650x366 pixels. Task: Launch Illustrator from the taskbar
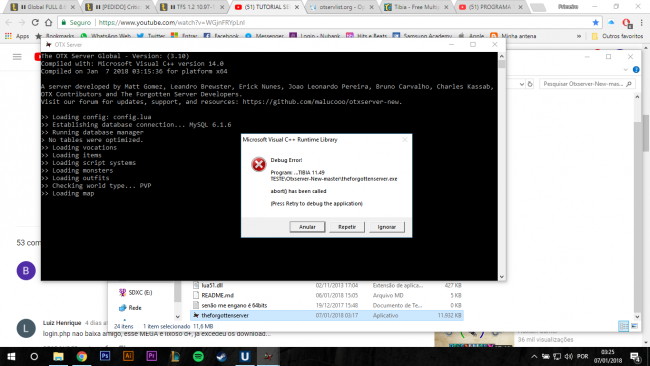pos(128,356)
